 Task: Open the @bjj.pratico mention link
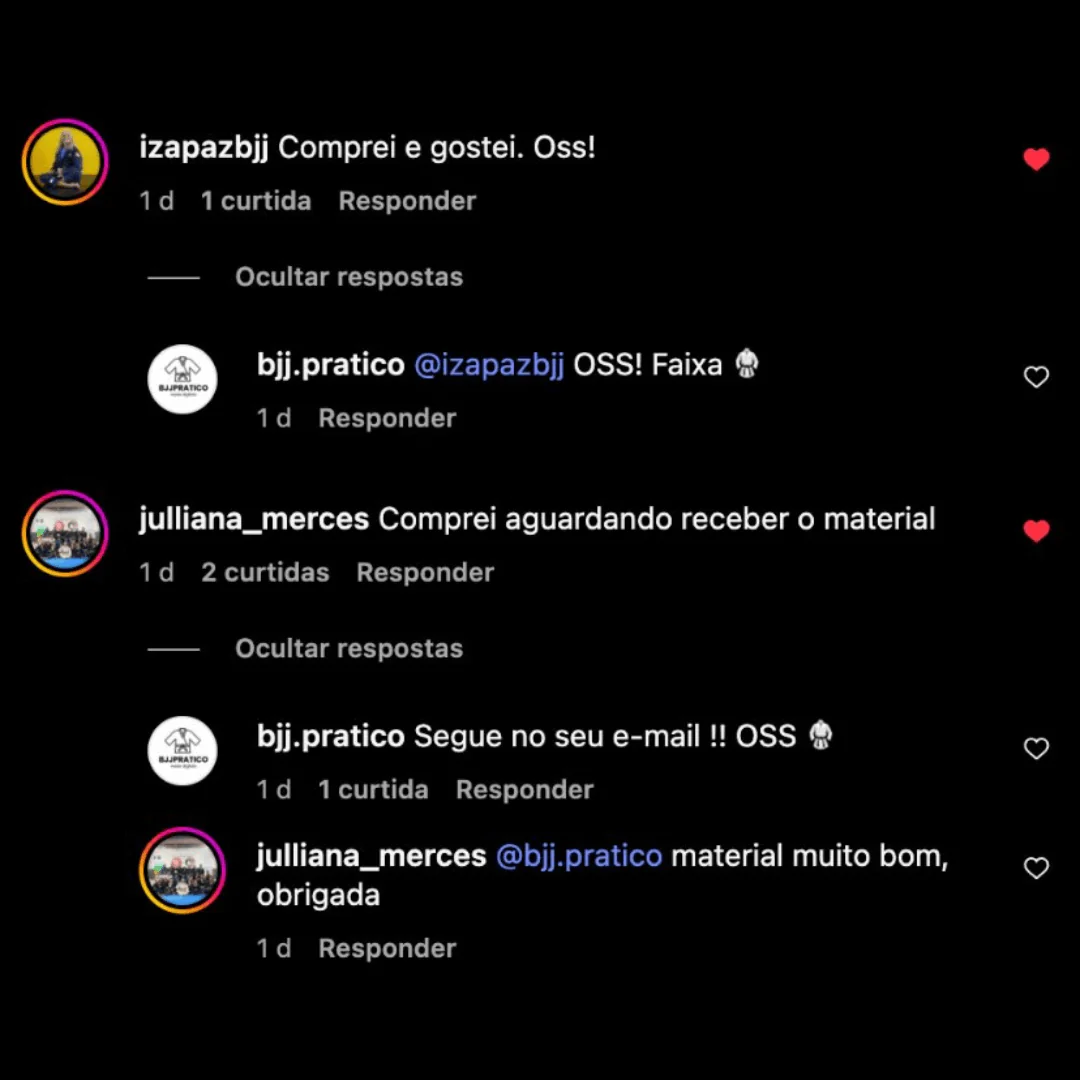(579, 856)
